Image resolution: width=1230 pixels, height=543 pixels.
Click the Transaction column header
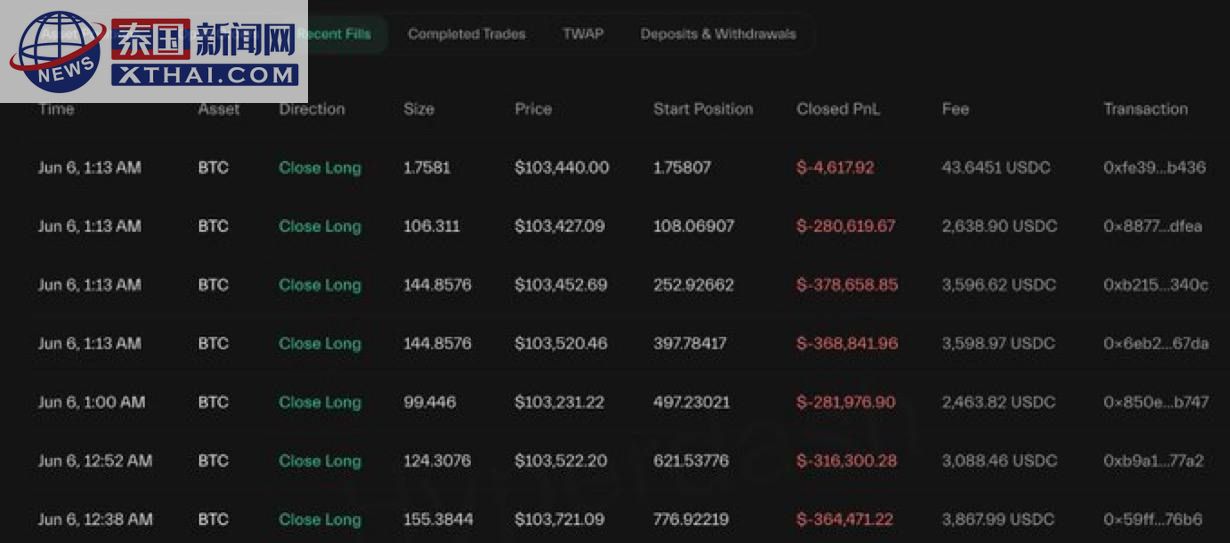click(1145, 109)
